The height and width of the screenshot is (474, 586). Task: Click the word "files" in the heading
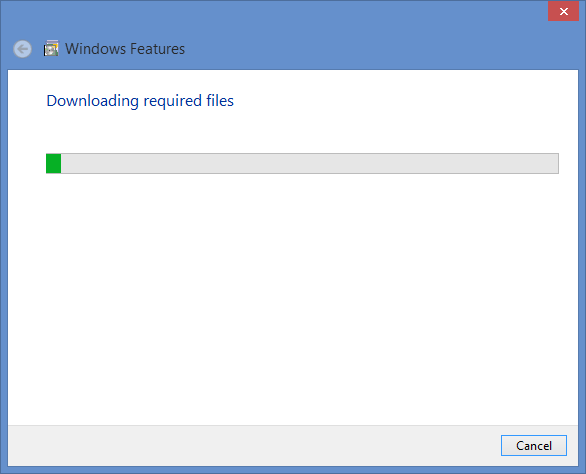[220, 101]
